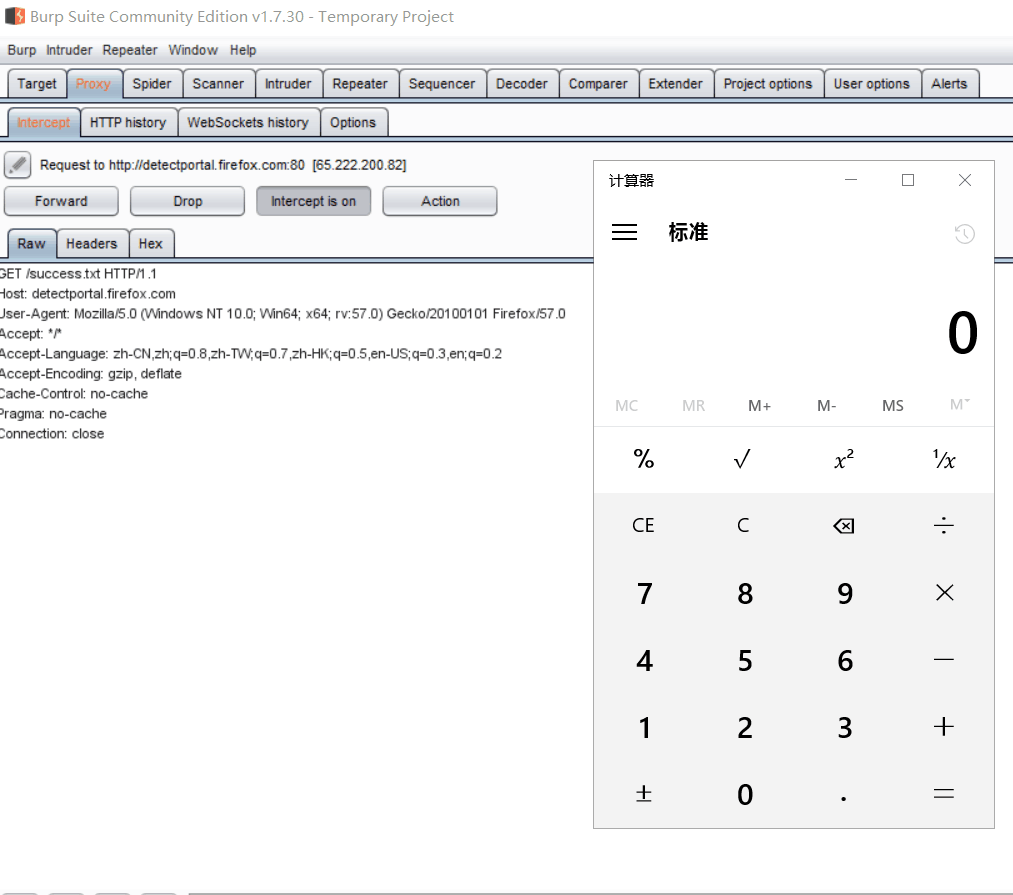The height and width of the screenshot is (895, 1013).
Task: Click the calculator CE button
Action: coord(643,526)
